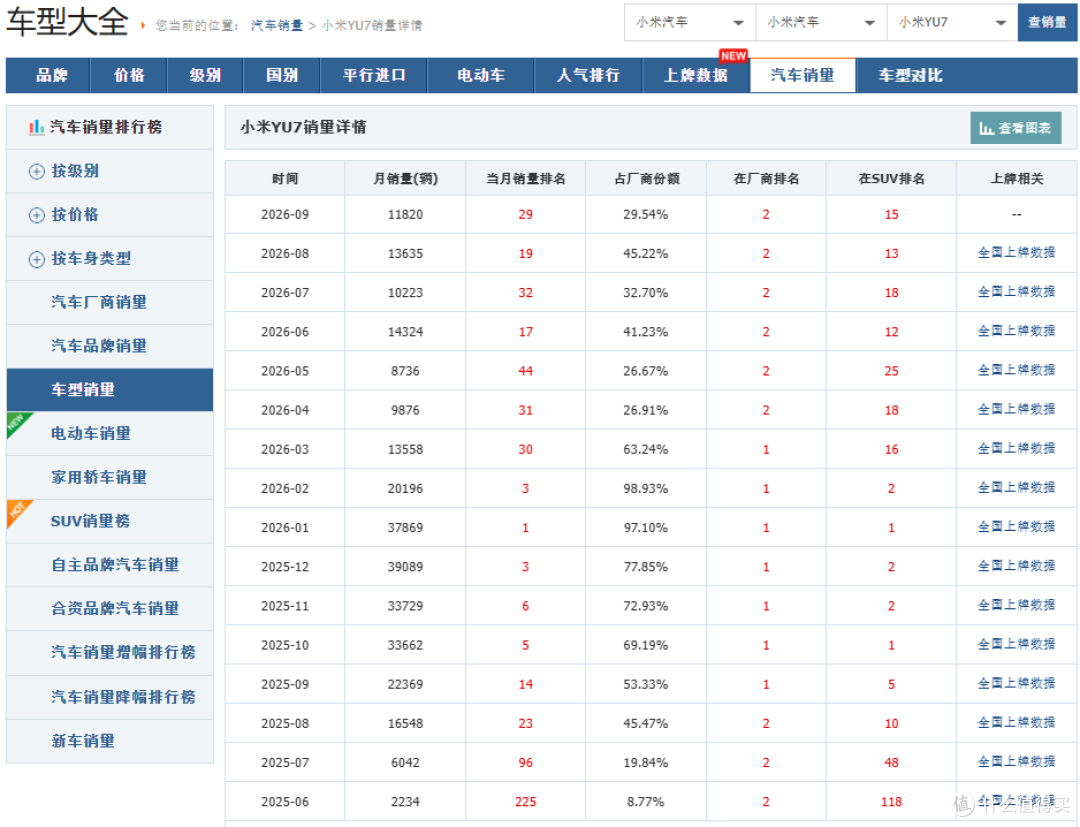Click 全国上牌数据 link for 2025-10

point(1017,645)
